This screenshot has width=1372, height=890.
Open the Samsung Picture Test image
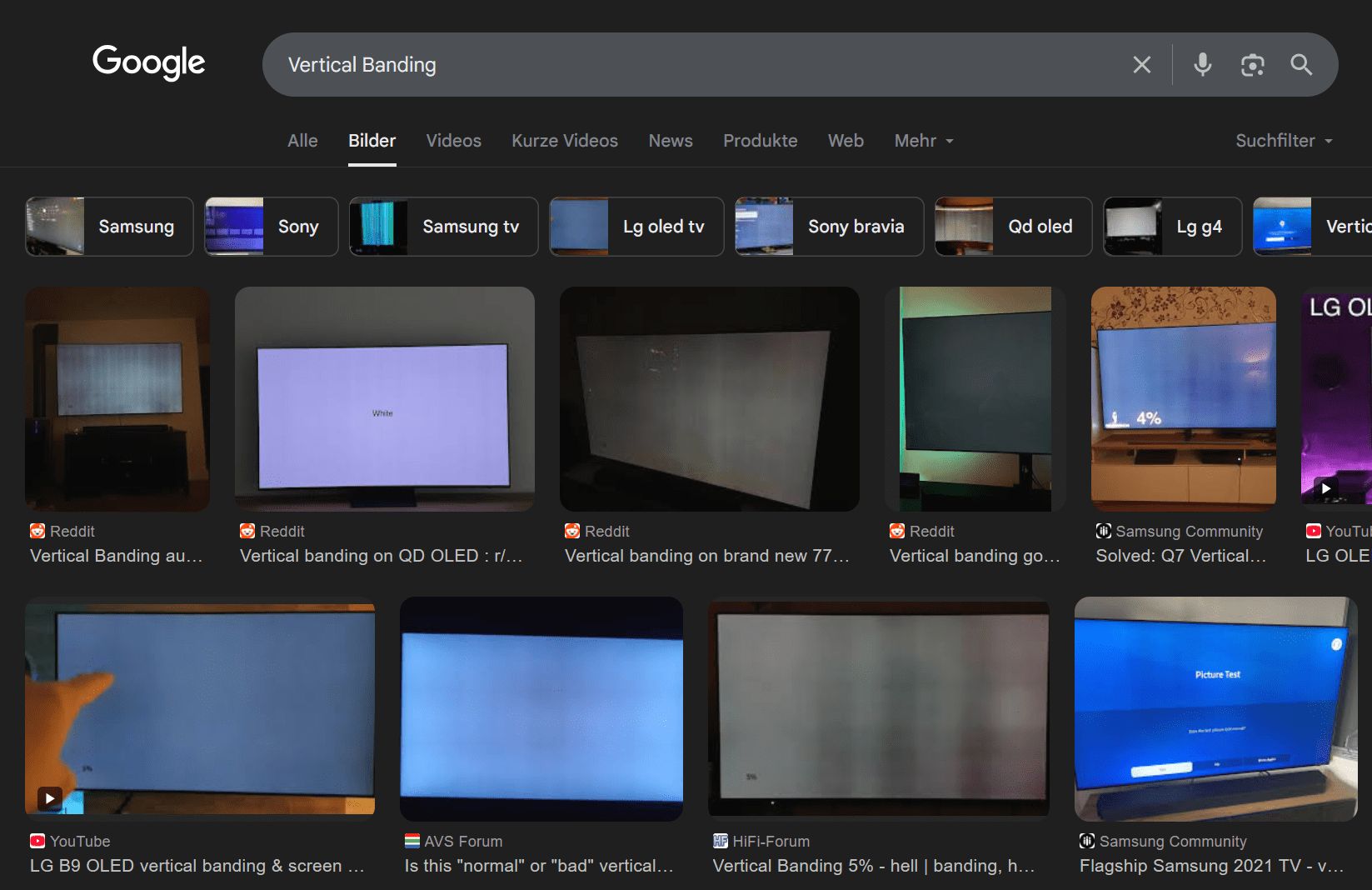point(1216,709)
